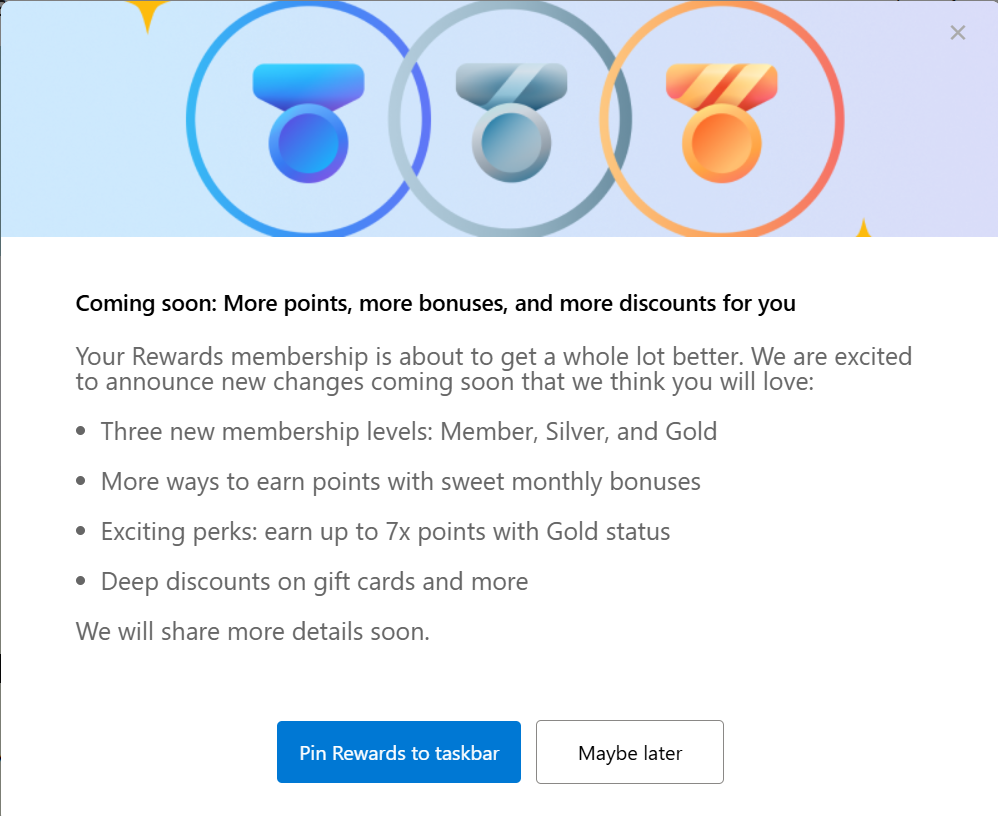Select the membership levels bullet point

[x=408, y=431]
